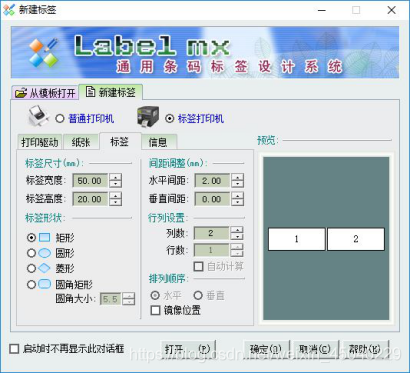The height and width of the screenshot is (373, 411).
Task: Click the 圆角大小 spinner arrows
Action: (x=129, y=299)
